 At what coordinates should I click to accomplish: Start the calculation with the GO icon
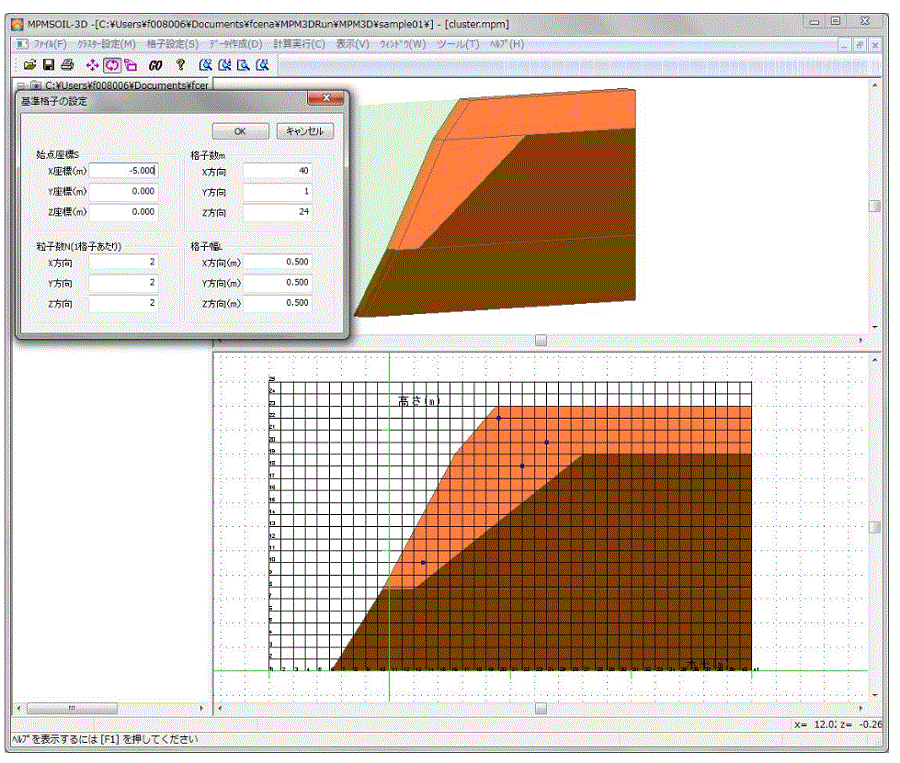coord(156,64)
